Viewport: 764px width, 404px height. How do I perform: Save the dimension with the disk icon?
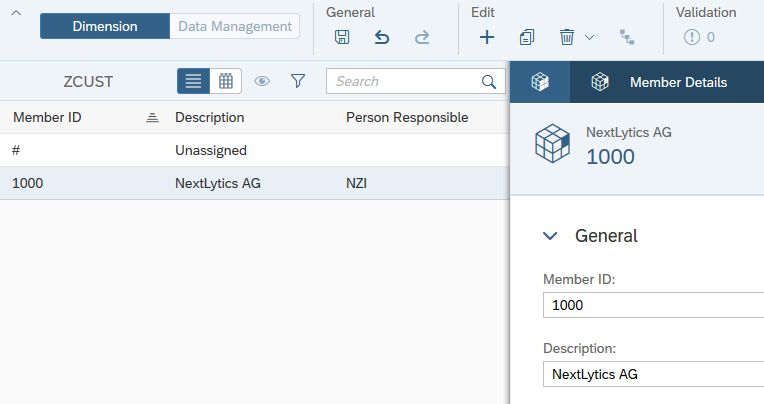[x=342, y=37]
